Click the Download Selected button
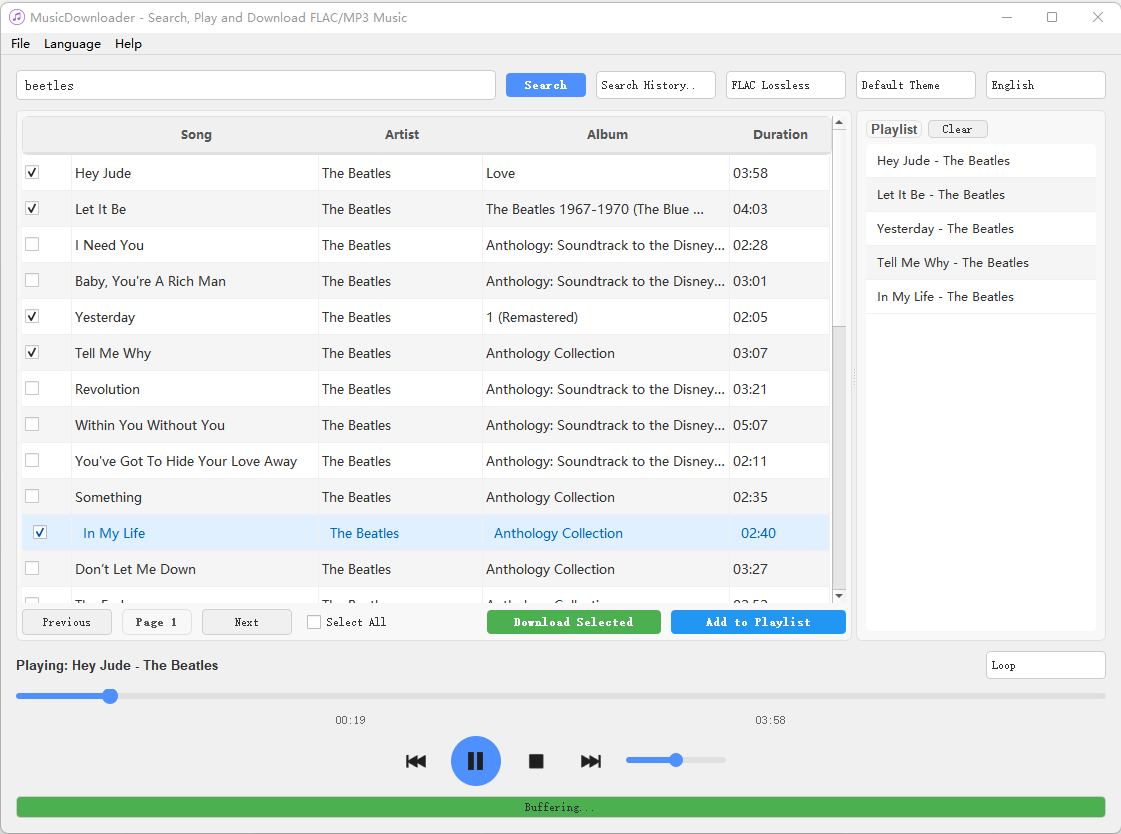This screenshot has width=1121, height=834. 573,621
